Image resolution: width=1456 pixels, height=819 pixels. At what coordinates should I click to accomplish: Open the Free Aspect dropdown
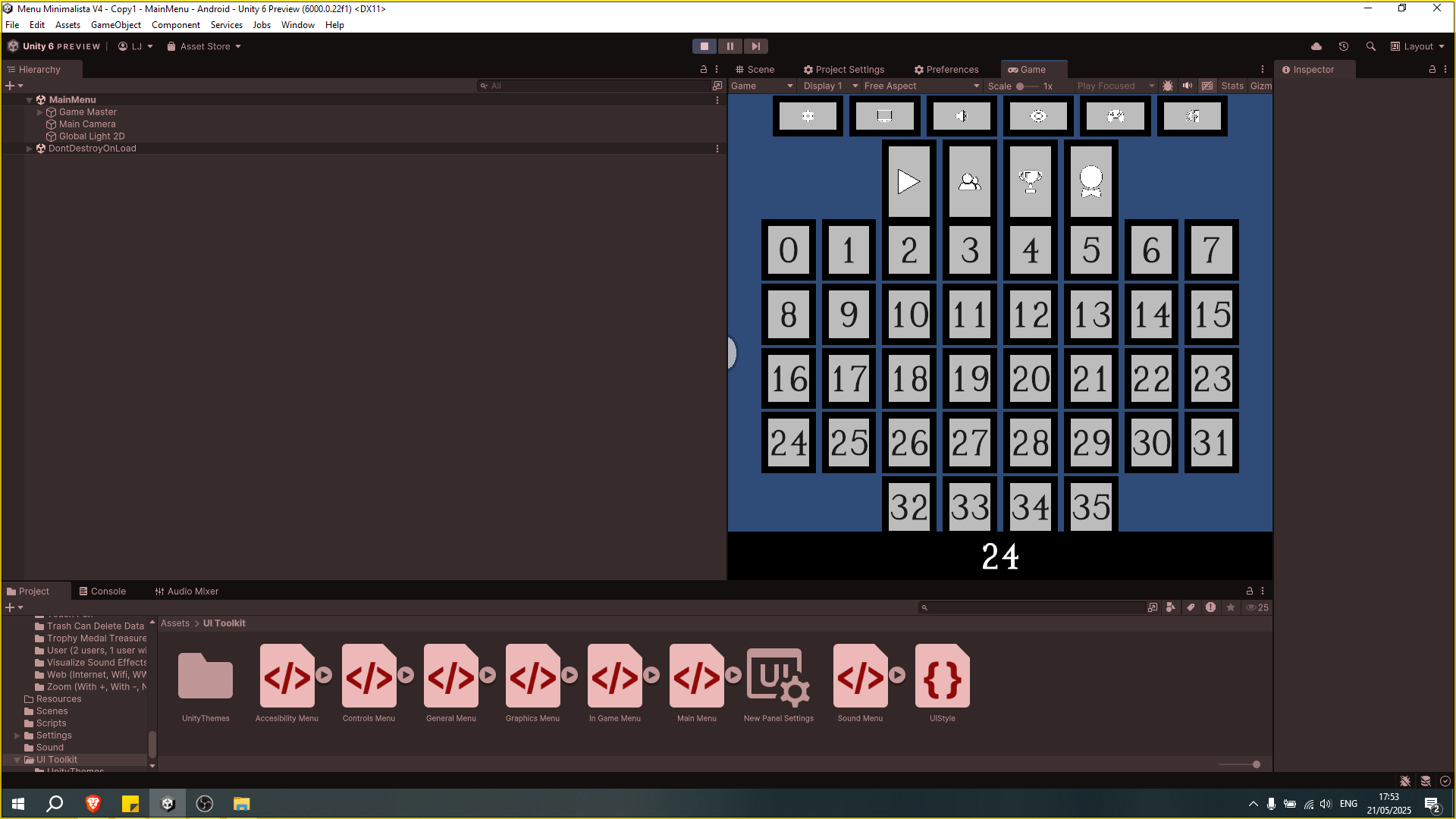point(922,86)
